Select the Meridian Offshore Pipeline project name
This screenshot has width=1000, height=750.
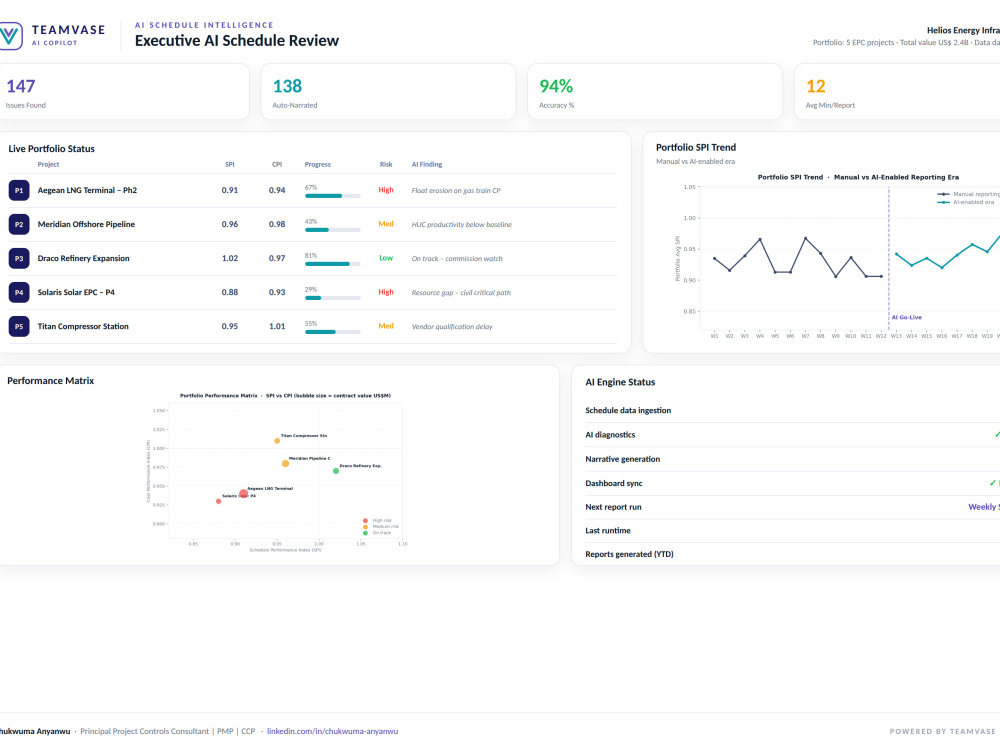(86, 224)
